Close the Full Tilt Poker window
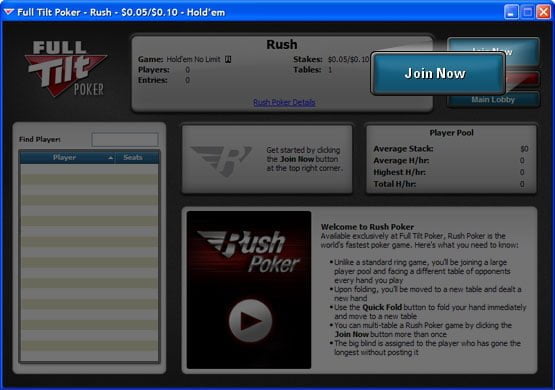The image size is (555, 390). point(544,12)
